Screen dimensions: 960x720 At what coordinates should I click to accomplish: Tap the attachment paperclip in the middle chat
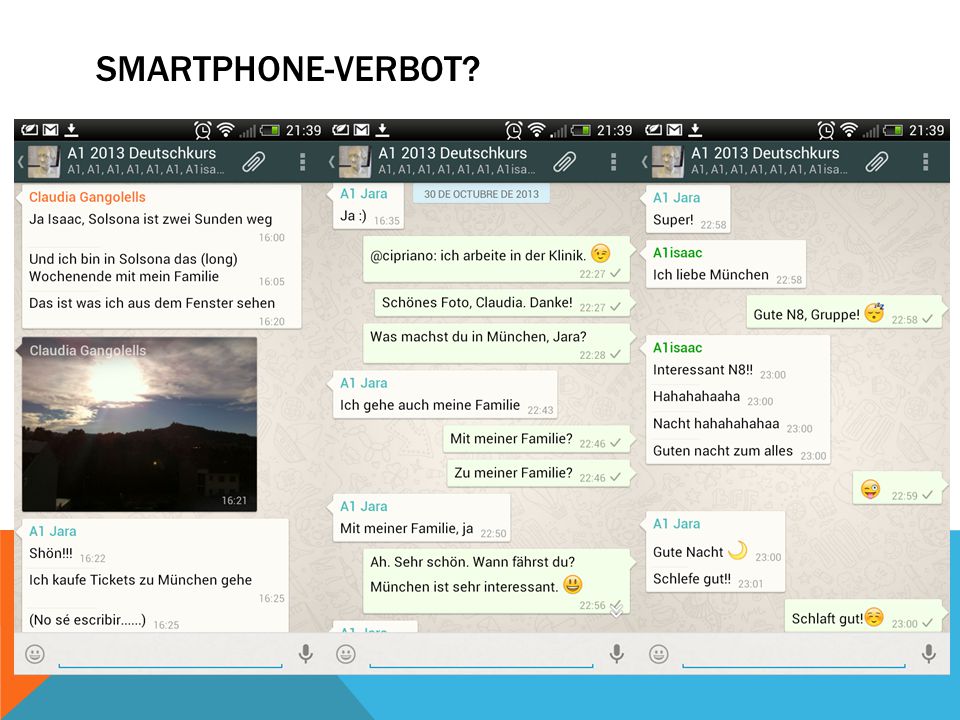point(564,162)
